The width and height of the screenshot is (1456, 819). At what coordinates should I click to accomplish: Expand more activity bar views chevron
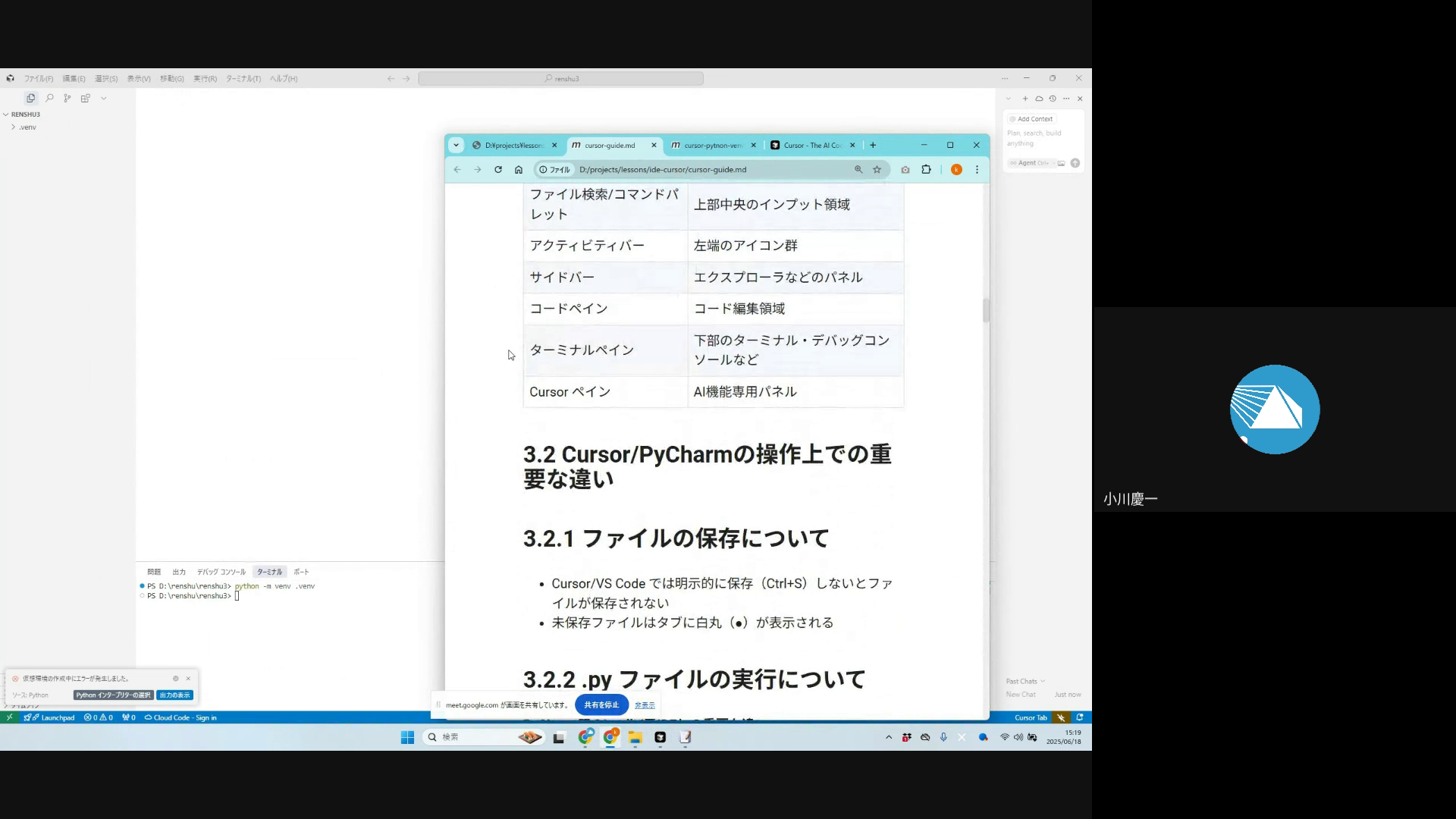104,98
